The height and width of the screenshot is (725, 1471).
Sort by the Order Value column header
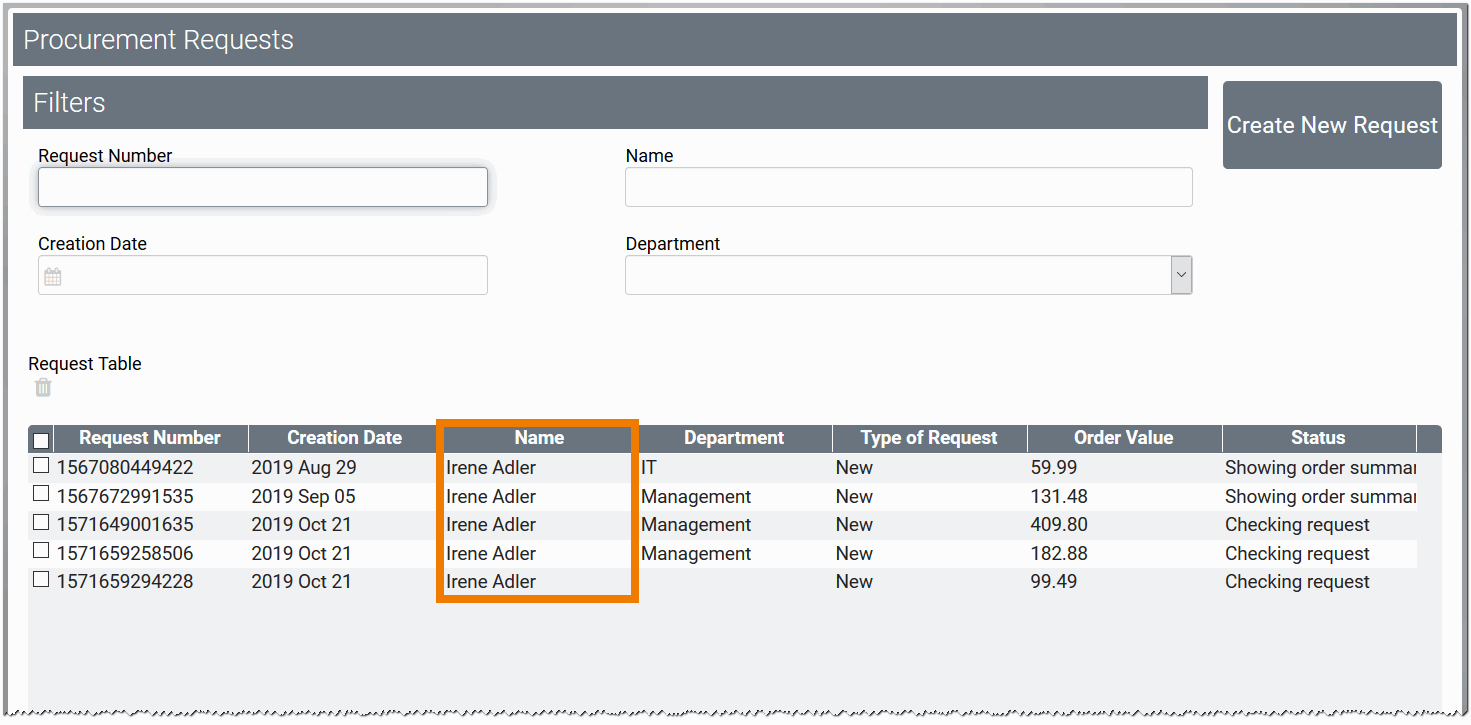click(x=1123, y=438)
